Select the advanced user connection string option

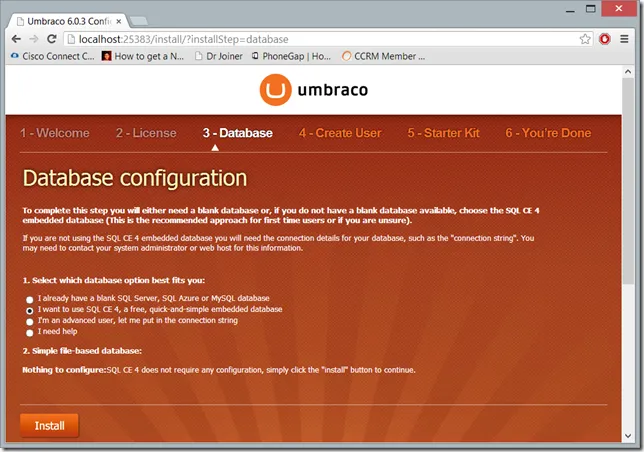[x=30, y=322]
